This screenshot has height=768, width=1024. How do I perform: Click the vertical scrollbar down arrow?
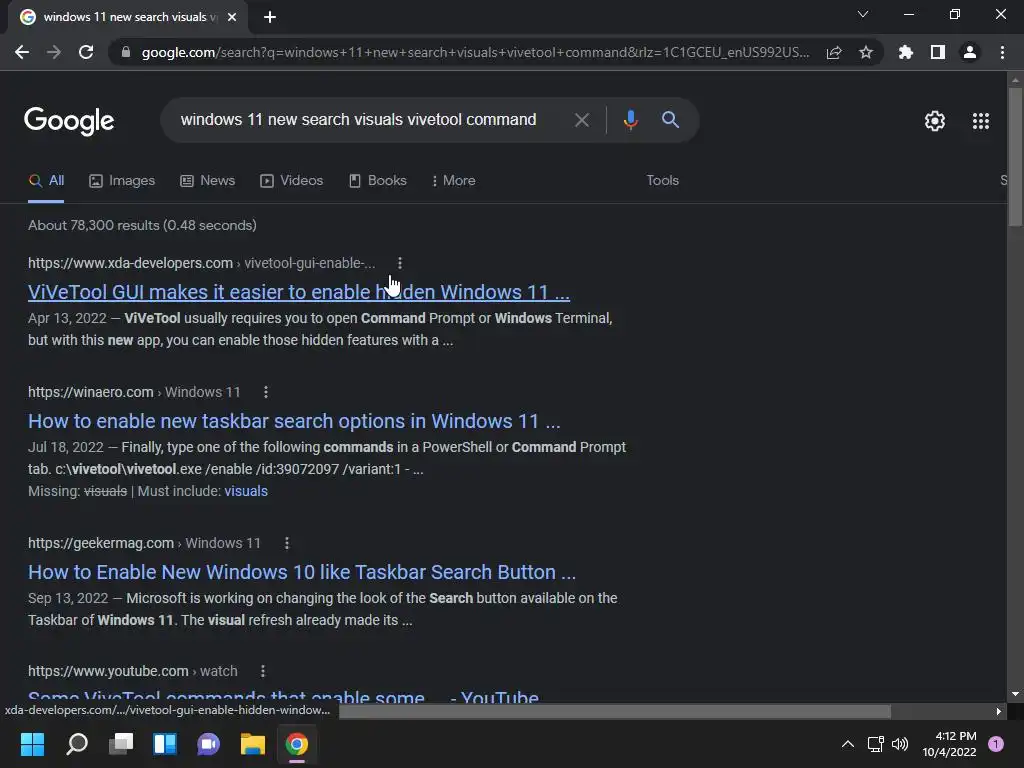[x=1015, y=694]
